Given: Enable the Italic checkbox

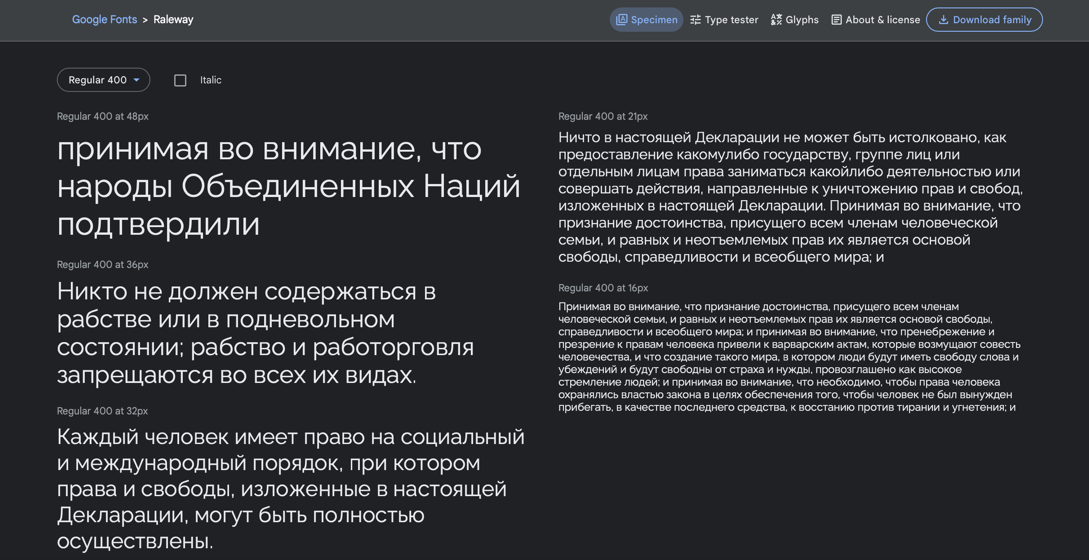Looking at the screenshot, I should pos(180,80).
